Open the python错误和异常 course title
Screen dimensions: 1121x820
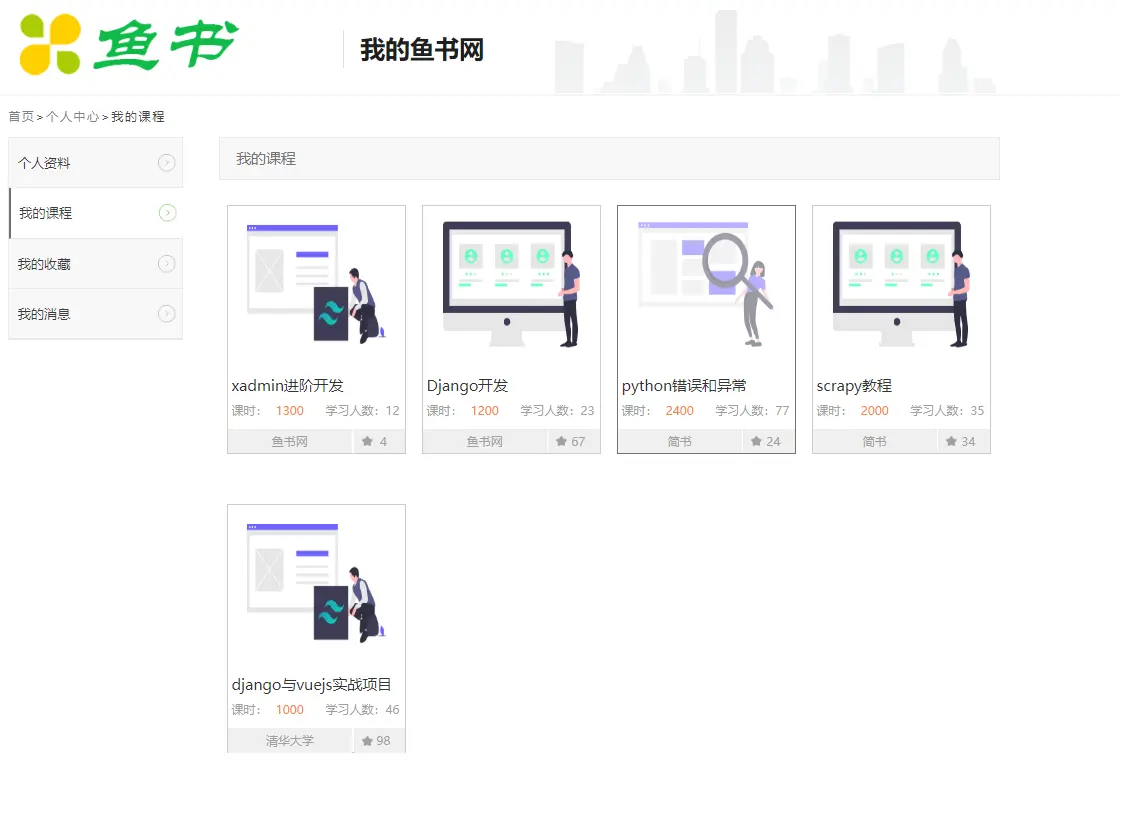(x=684, y=385)
